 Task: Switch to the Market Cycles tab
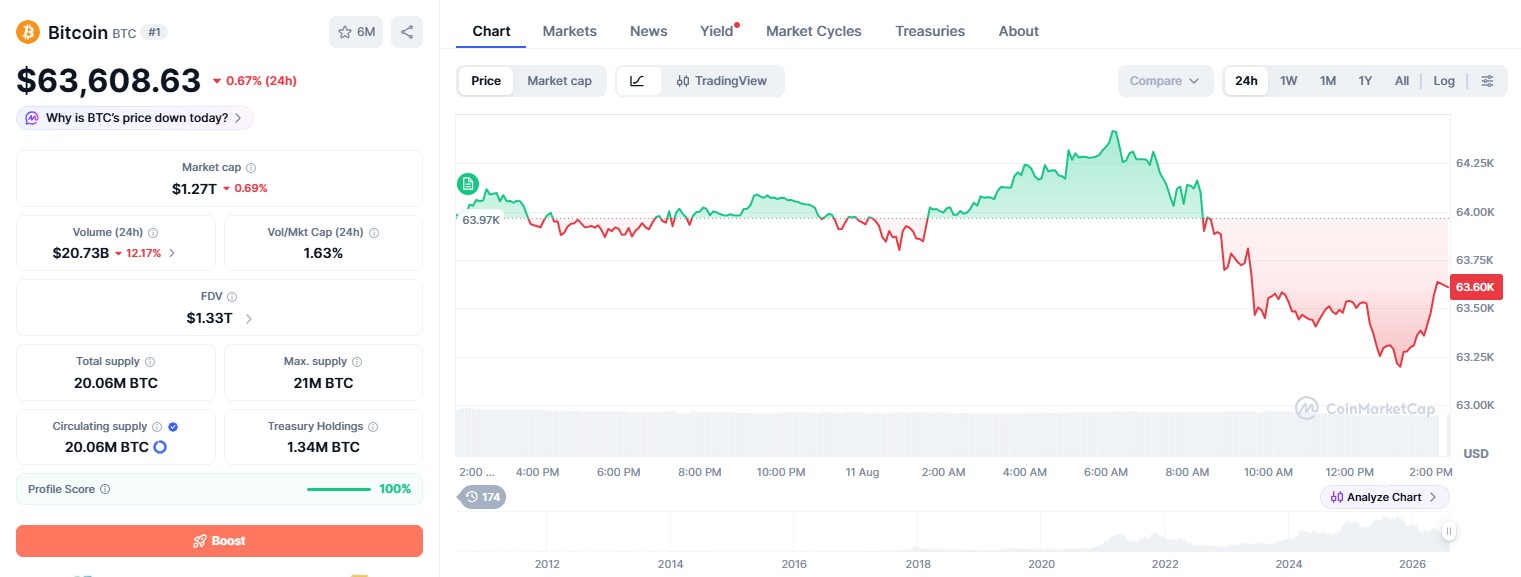pos(814,31)
